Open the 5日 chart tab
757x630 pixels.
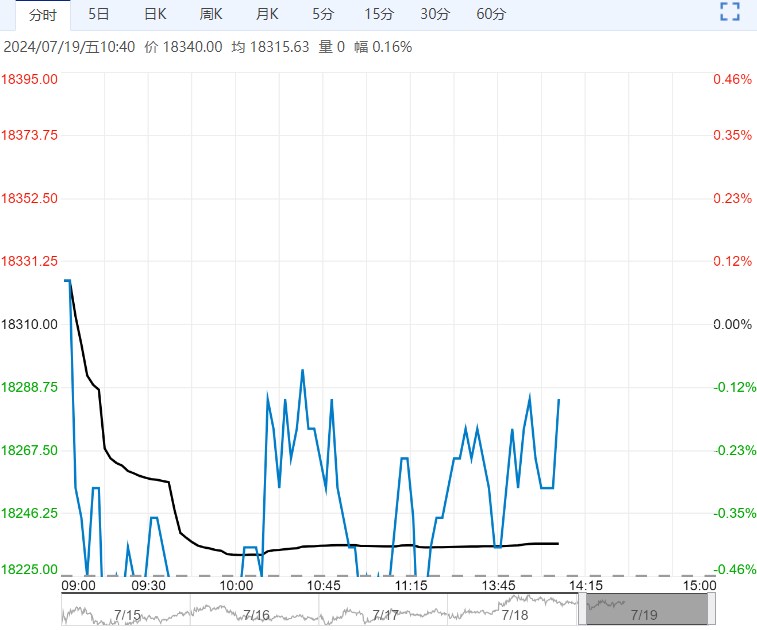[x=99, y=14]
